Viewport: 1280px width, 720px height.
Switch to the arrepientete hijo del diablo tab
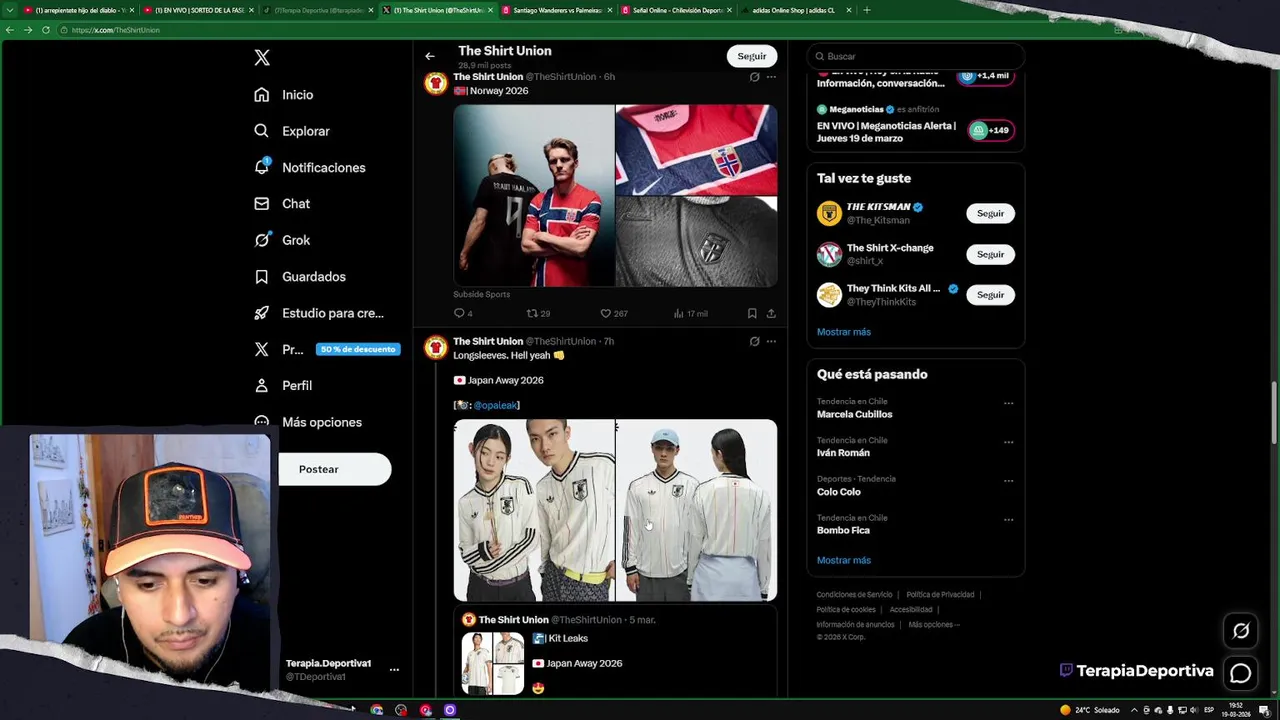(78, 10)
